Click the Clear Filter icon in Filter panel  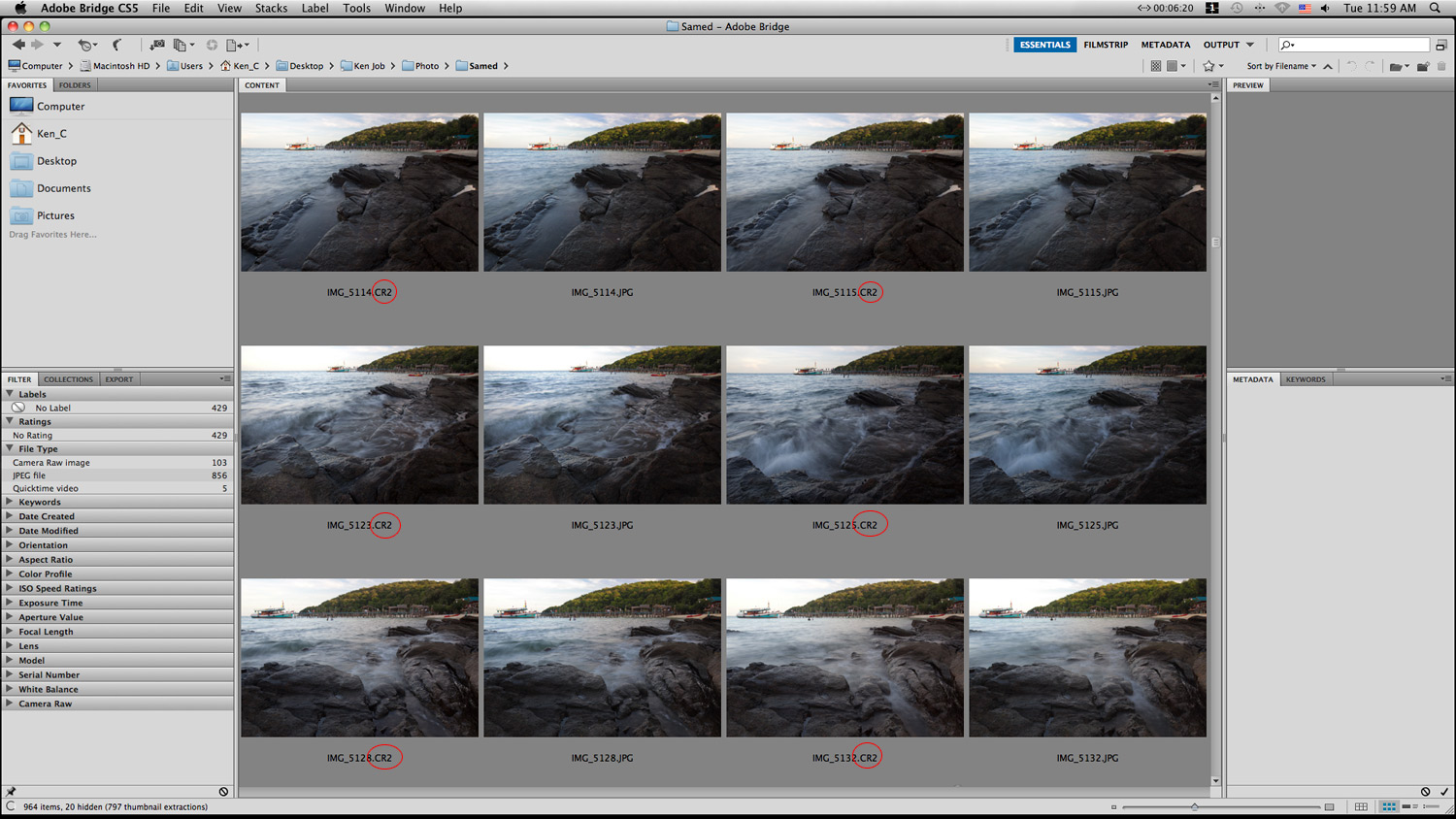point(223,792)
